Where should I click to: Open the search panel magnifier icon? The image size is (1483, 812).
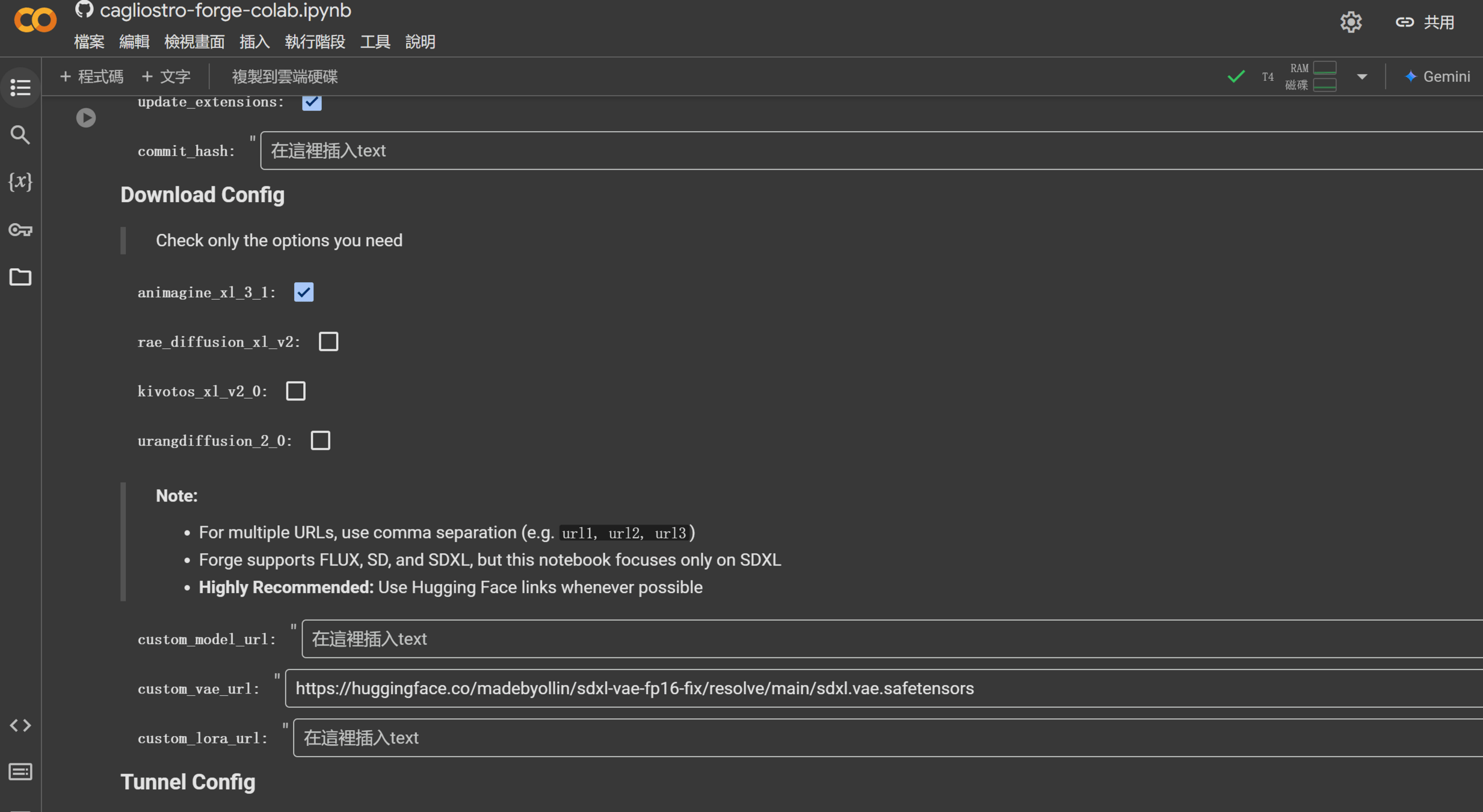coord(20,135)
